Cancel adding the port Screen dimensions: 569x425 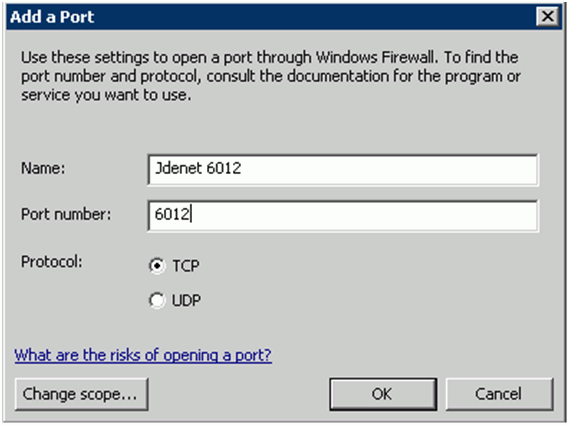499,394
